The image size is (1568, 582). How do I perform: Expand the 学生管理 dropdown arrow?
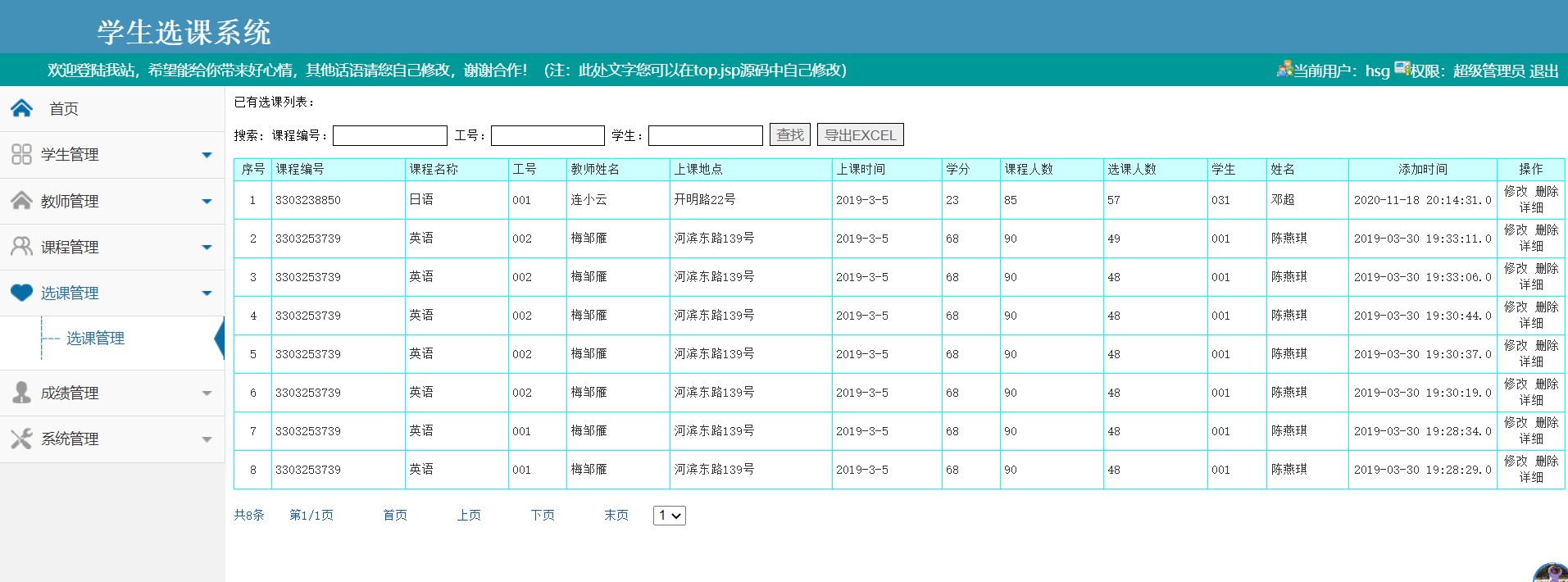[207, 155]
